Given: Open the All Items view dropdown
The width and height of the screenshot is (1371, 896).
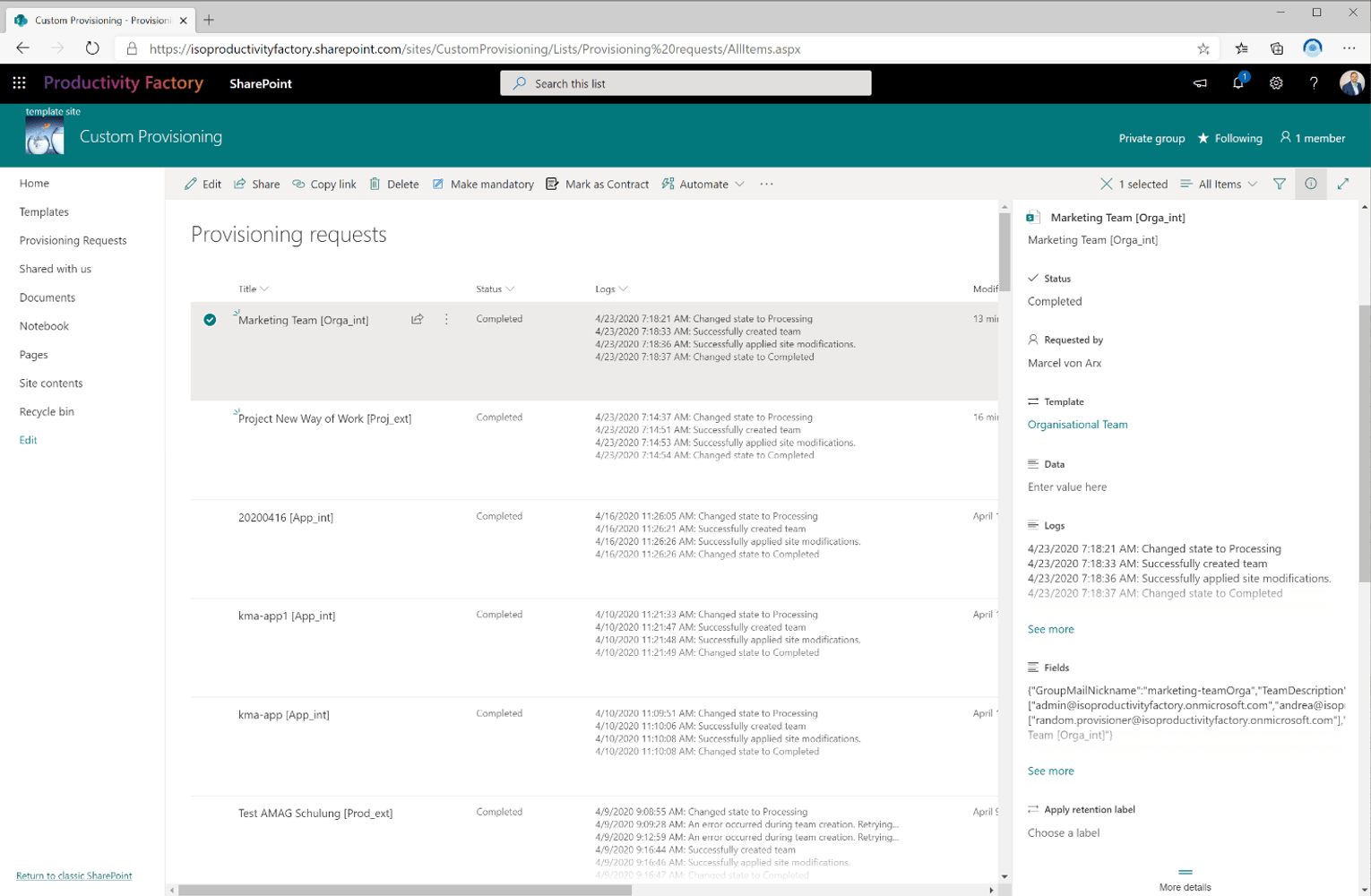Looking at the screenshot, I should point(1219,184).
